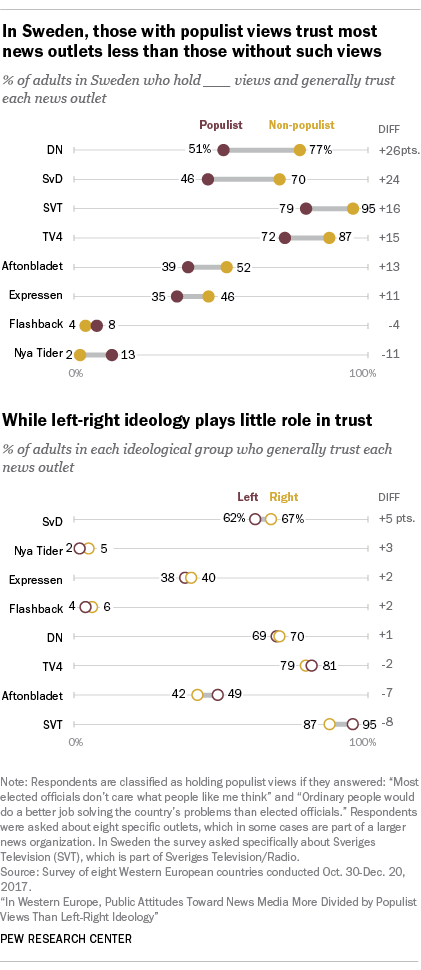Click the Populist dot on the DN row
Screen dimensions: 421x970
[x=224, y=150]
